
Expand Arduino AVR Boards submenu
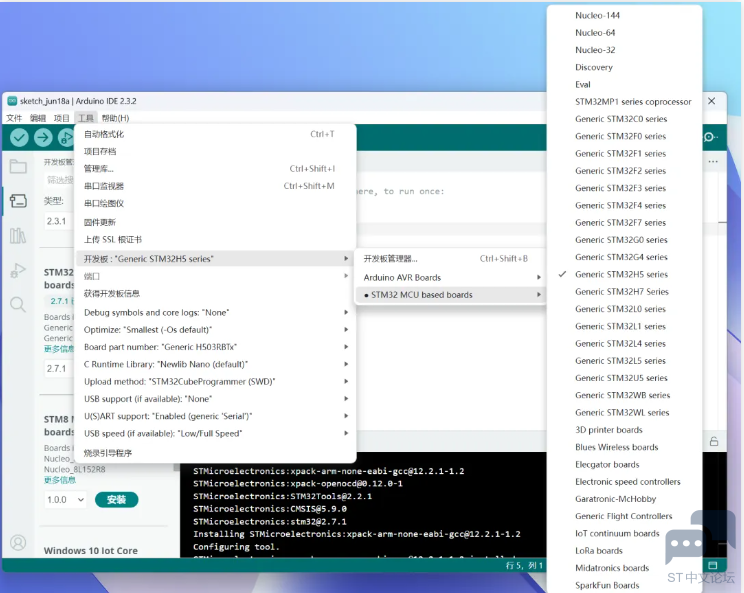pos(450,278)
